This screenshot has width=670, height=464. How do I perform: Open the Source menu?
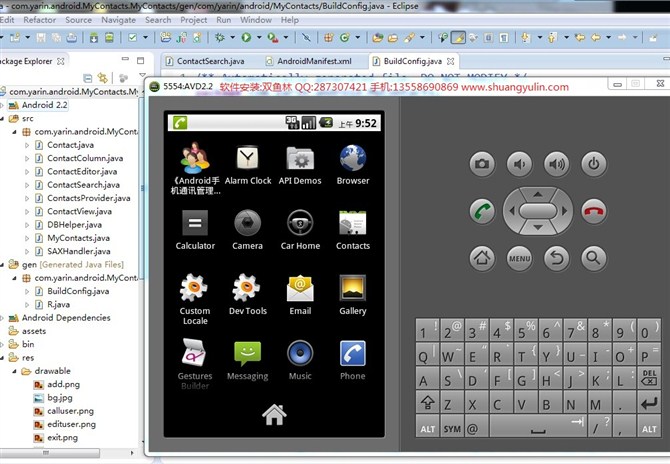pyautogui.click(x=79, y=20)
